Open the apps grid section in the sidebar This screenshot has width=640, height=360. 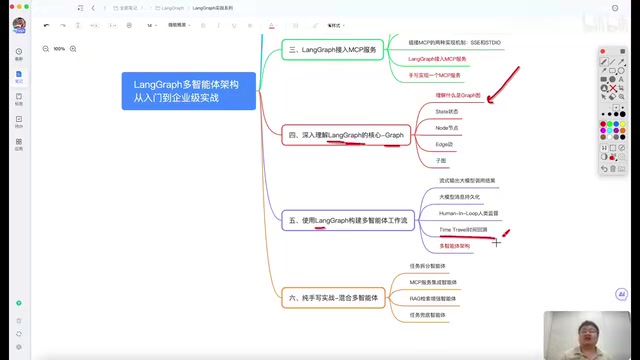click(x=19, y=144)
